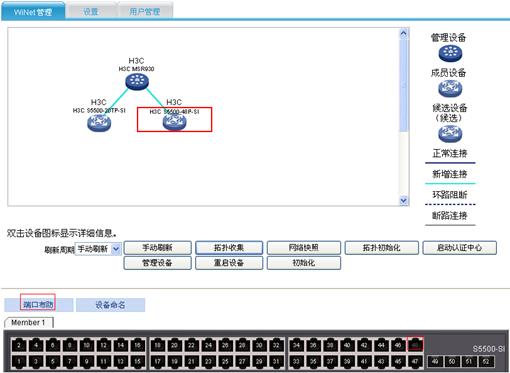The image size is (510, 373).
Task: Open the 设备命名 section
Action: click(110, 305)
